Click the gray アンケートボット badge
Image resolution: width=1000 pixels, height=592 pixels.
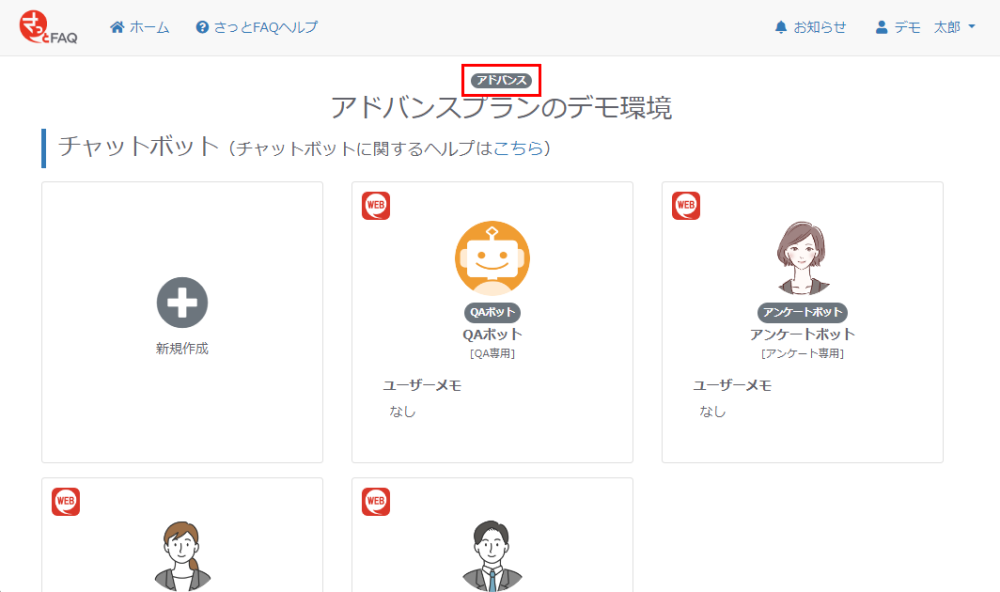click(x=802, y=312)
